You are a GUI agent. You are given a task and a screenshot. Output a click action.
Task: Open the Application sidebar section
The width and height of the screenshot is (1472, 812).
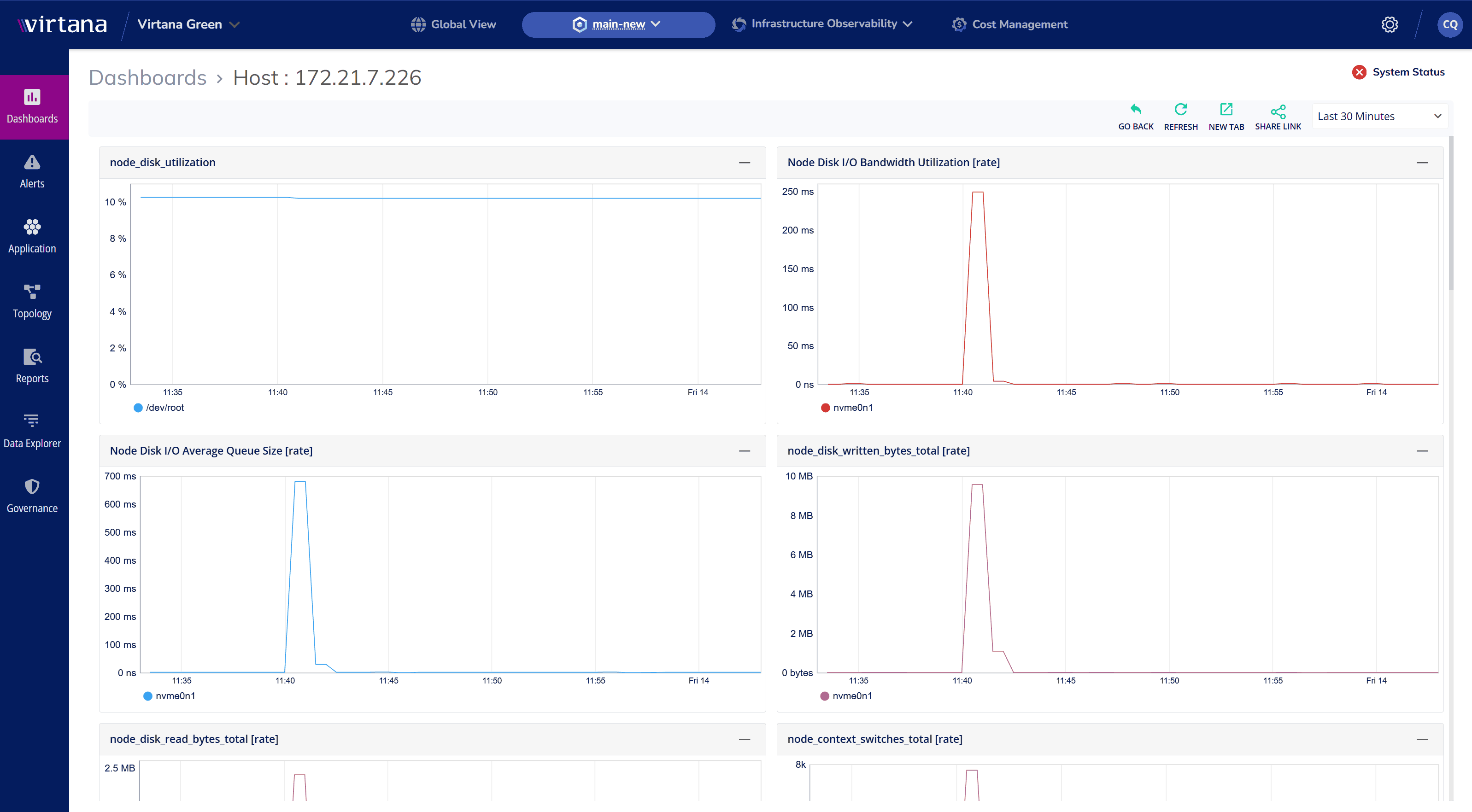point(33,237)
